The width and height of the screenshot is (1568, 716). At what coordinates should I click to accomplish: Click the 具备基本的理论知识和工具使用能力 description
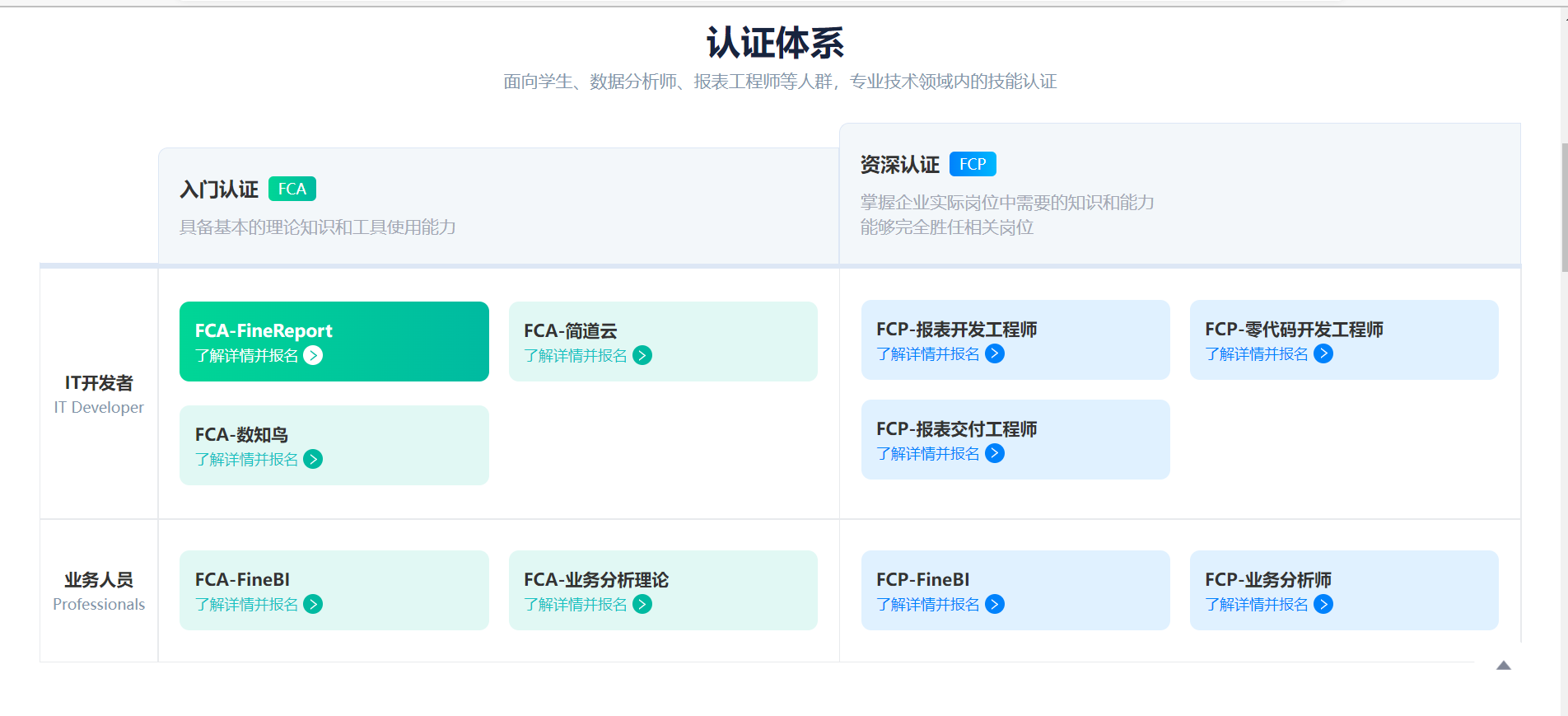coord(318,227)
